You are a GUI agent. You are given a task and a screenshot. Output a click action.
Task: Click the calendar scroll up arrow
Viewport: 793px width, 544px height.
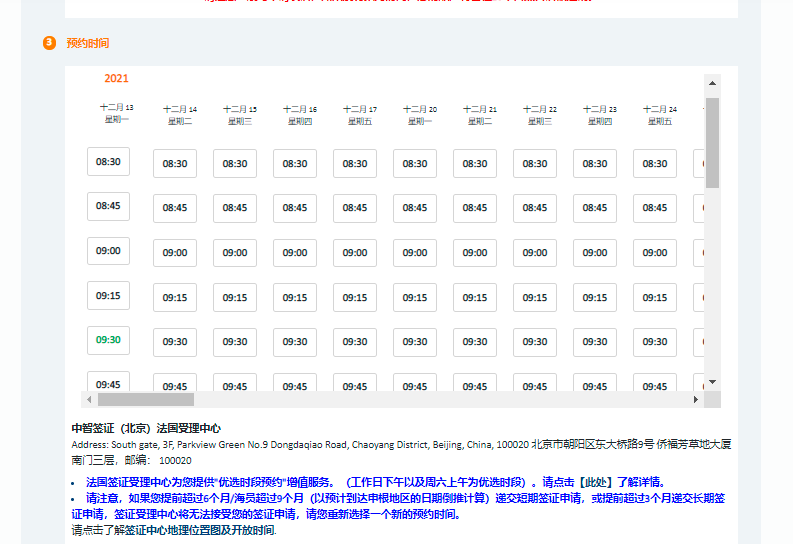[712, 83]
